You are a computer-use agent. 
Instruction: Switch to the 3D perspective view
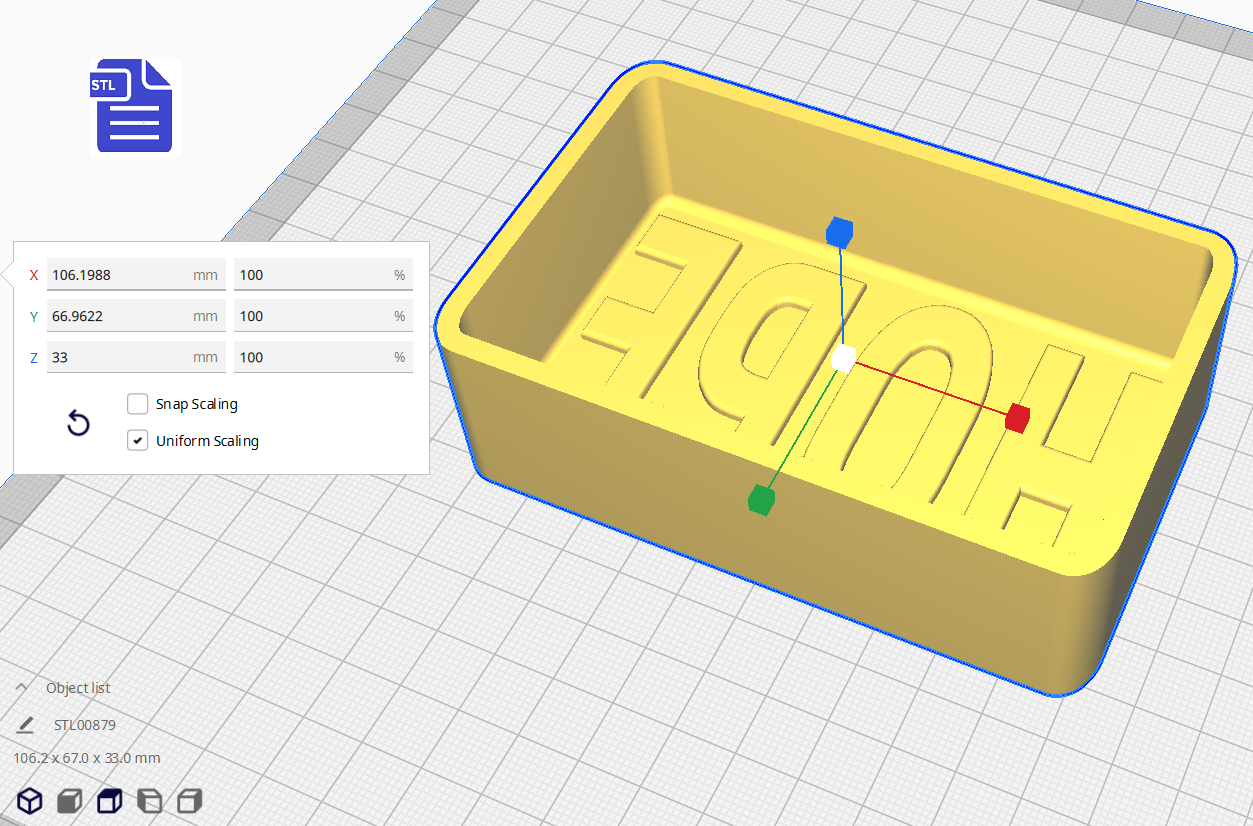pos(30,801)
